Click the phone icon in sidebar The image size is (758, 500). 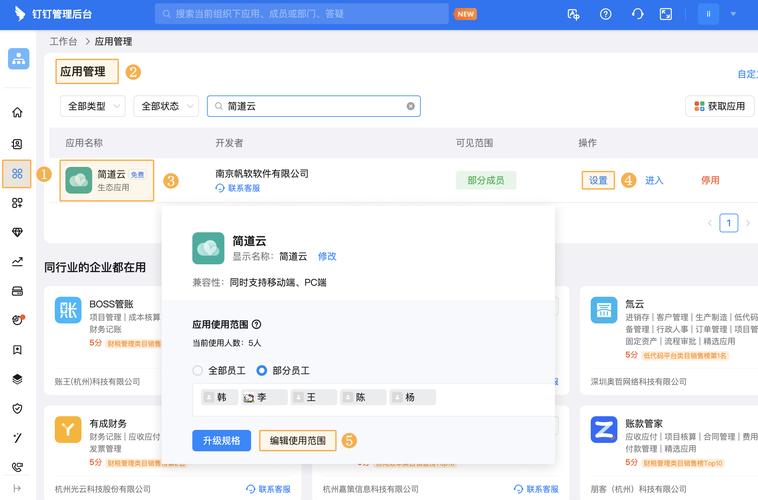tap(17, 467)
